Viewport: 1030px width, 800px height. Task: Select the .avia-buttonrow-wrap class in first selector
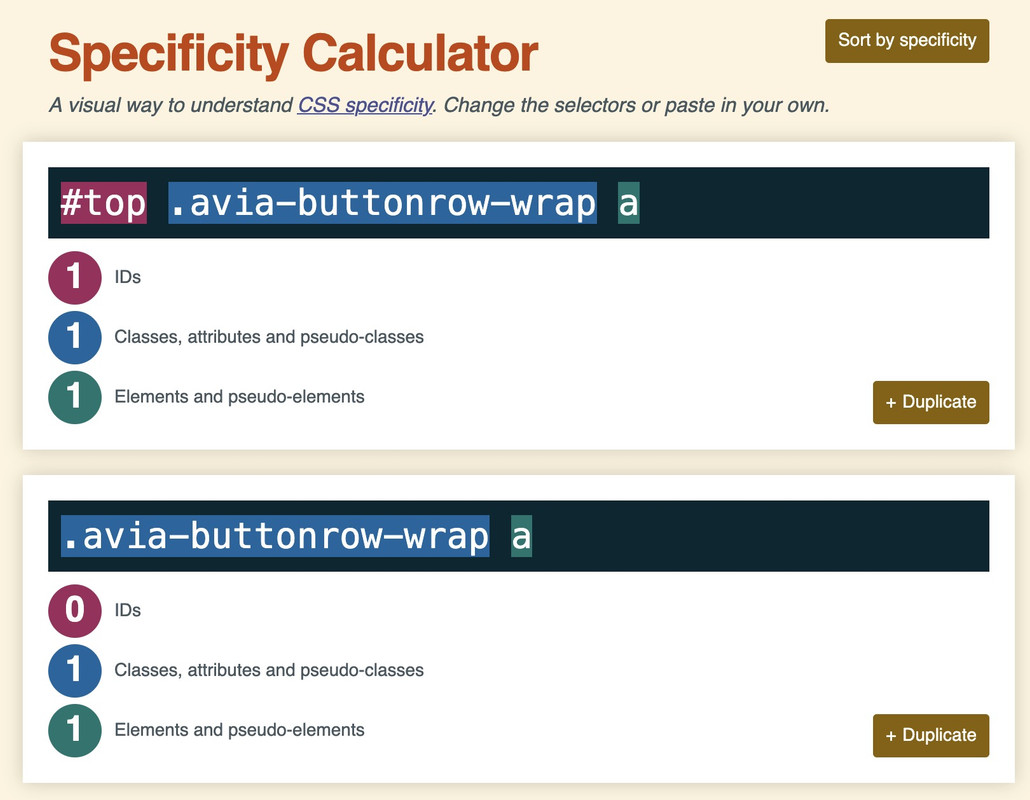click(x=382, y=203)
